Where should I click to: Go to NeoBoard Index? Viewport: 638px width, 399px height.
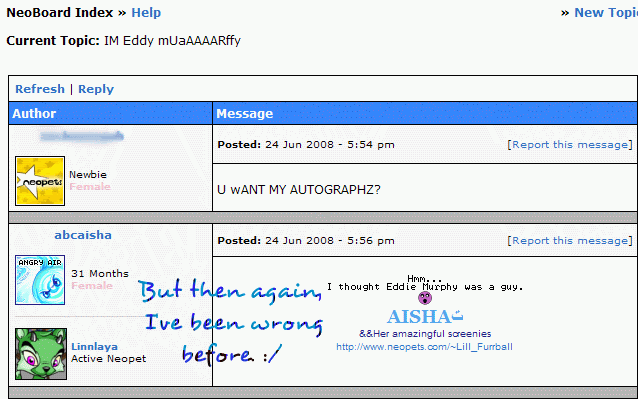(x=60, y=13)
